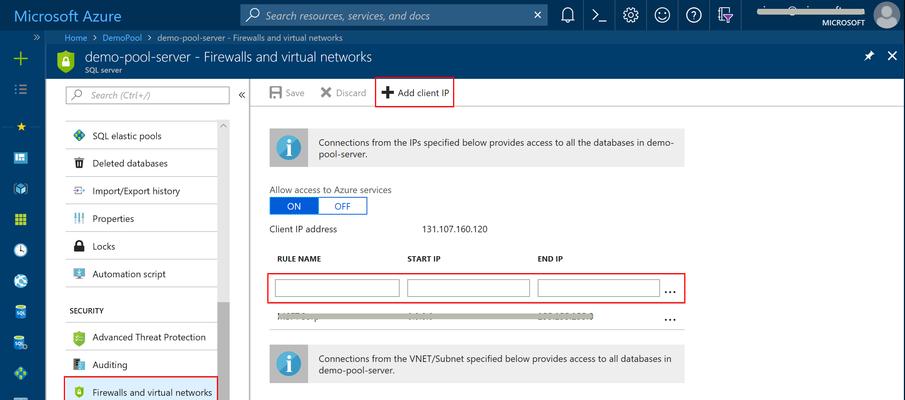
Task: Click the Discard button
Action: click(x=343, y=93)
